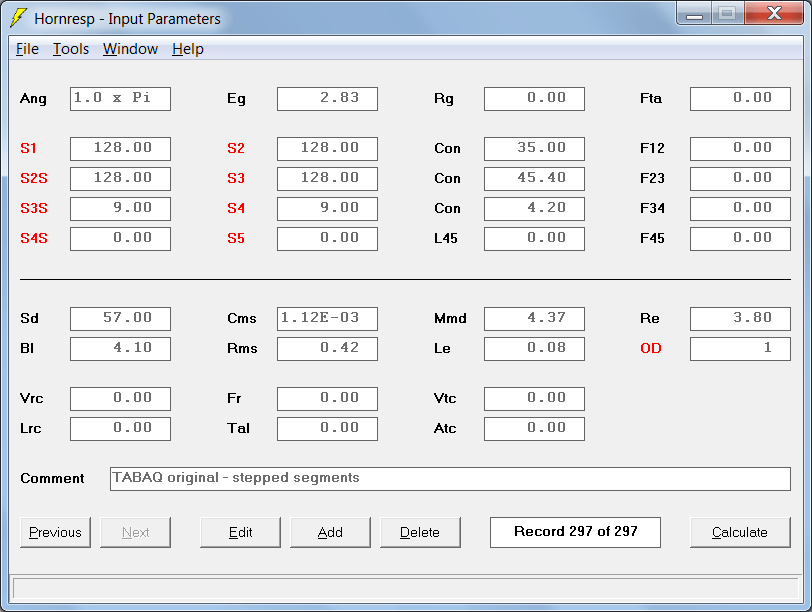Open the File menu
Screen dimensions: 812x612
pos(27,49)
